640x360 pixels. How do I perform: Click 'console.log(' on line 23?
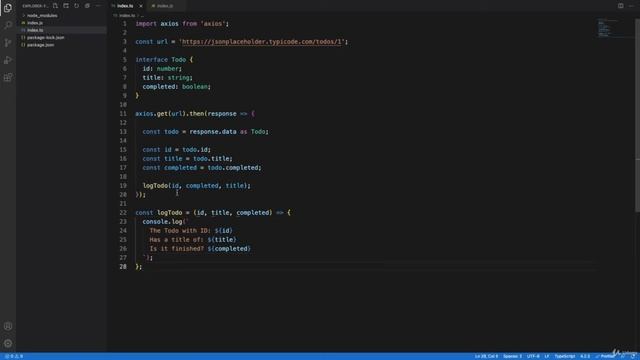click(x=164, y=222)
